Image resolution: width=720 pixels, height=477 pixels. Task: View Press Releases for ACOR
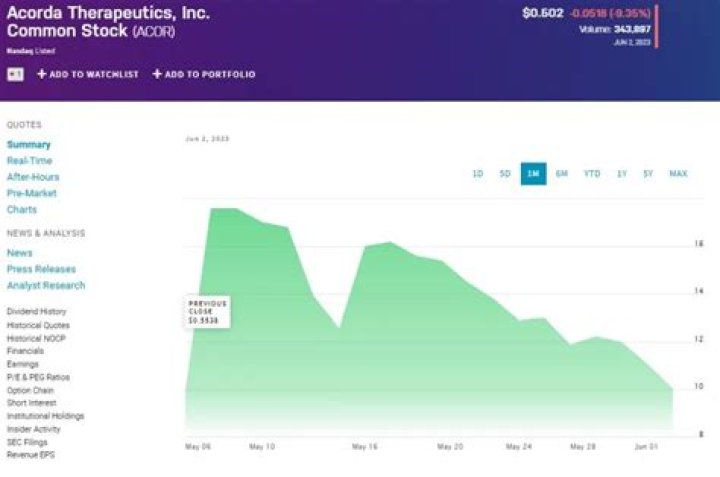41,269
